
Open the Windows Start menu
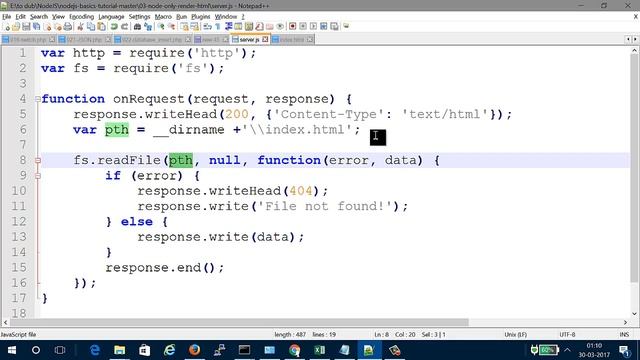11,350
